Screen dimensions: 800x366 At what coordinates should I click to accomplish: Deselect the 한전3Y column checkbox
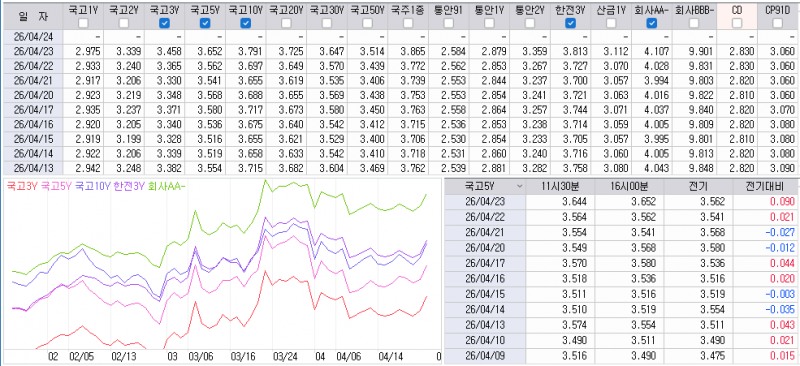pos(570,22)
